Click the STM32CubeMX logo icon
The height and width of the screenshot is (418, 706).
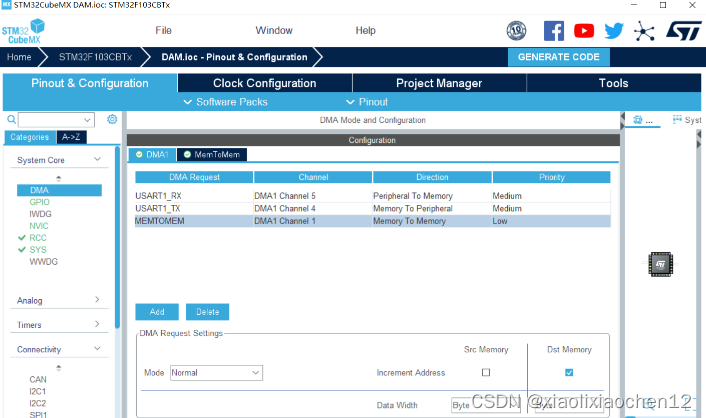pyautogui.click(x=23, y=31)
